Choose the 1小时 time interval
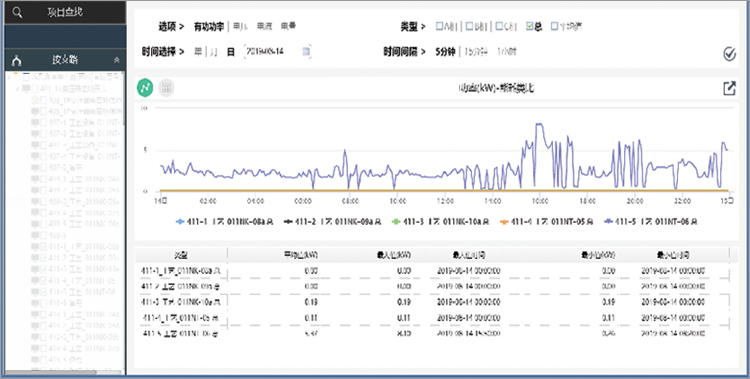 point(507,51)
